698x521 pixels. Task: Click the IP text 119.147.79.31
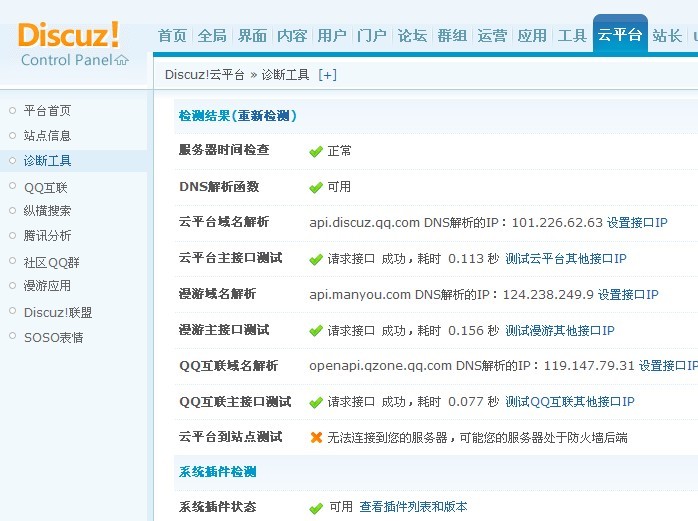[589, 366]
